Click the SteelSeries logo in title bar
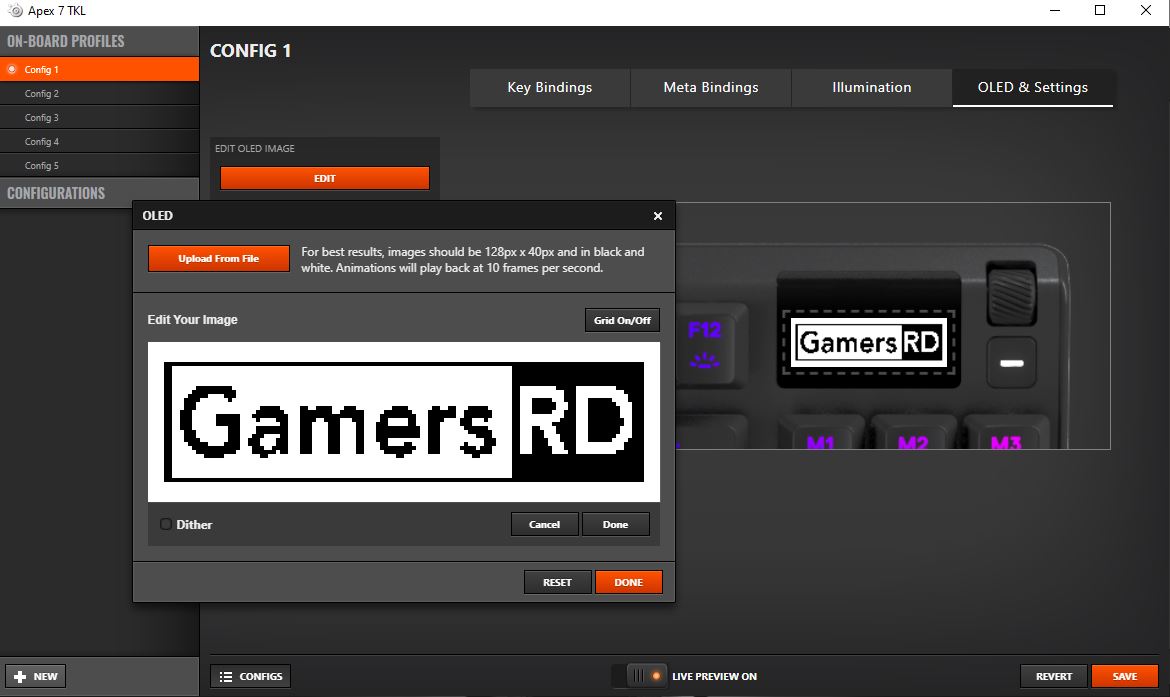The height and width of the screenshot is (697, 1170). pos(15,11)
